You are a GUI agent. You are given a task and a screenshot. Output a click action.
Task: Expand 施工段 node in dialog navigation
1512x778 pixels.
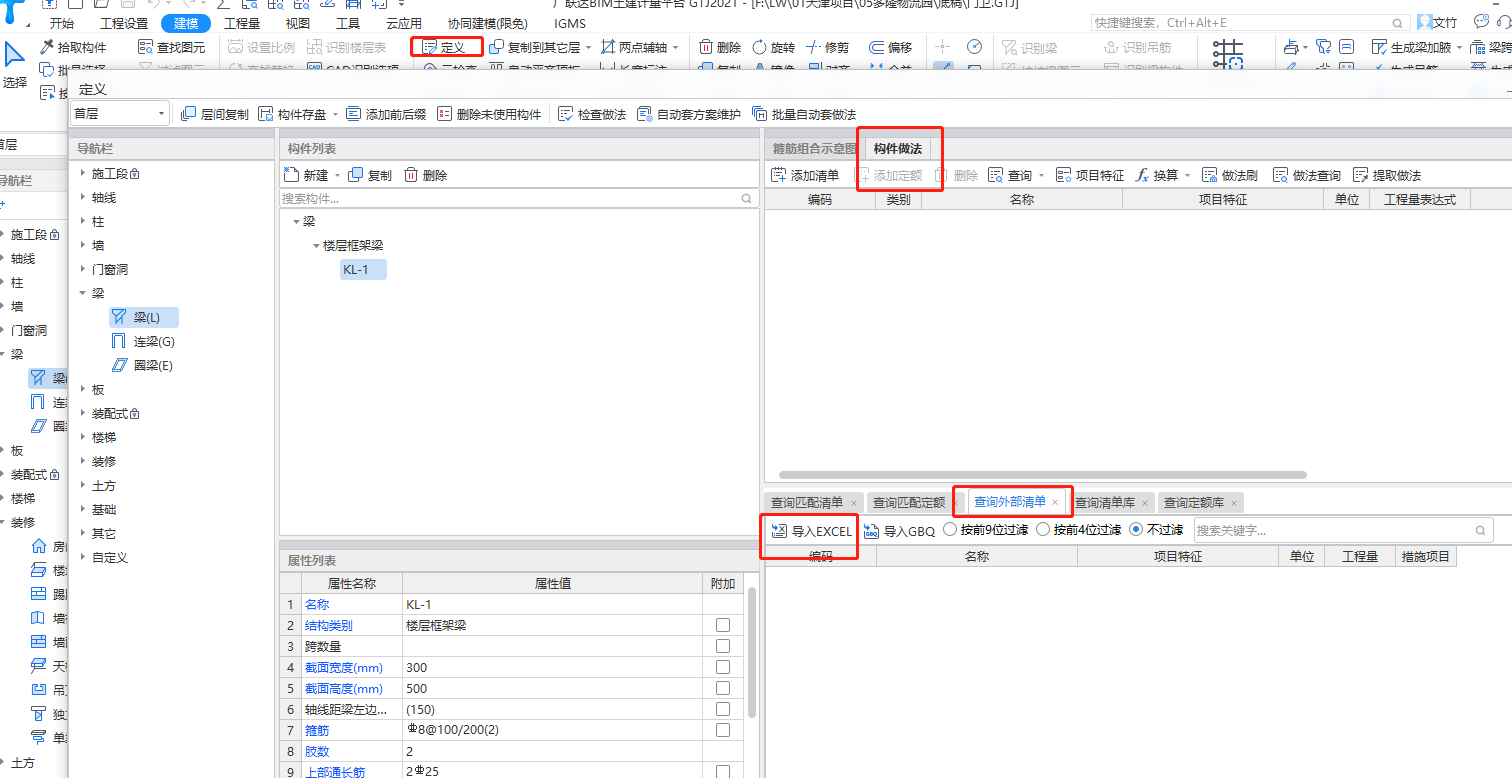coord(83,173)
